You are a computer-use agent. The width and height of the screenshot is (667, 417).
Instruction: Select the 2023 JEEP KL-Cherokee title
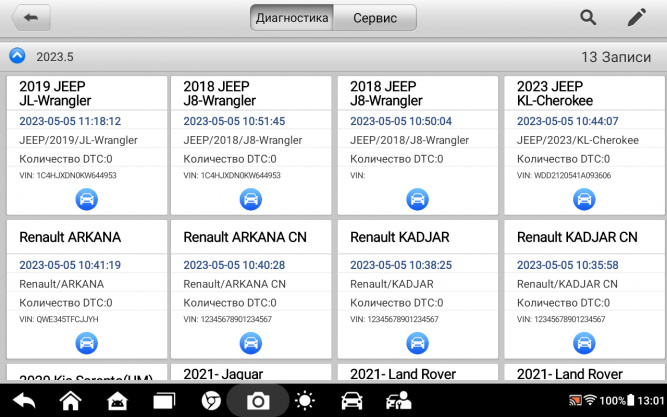(555, 93)
